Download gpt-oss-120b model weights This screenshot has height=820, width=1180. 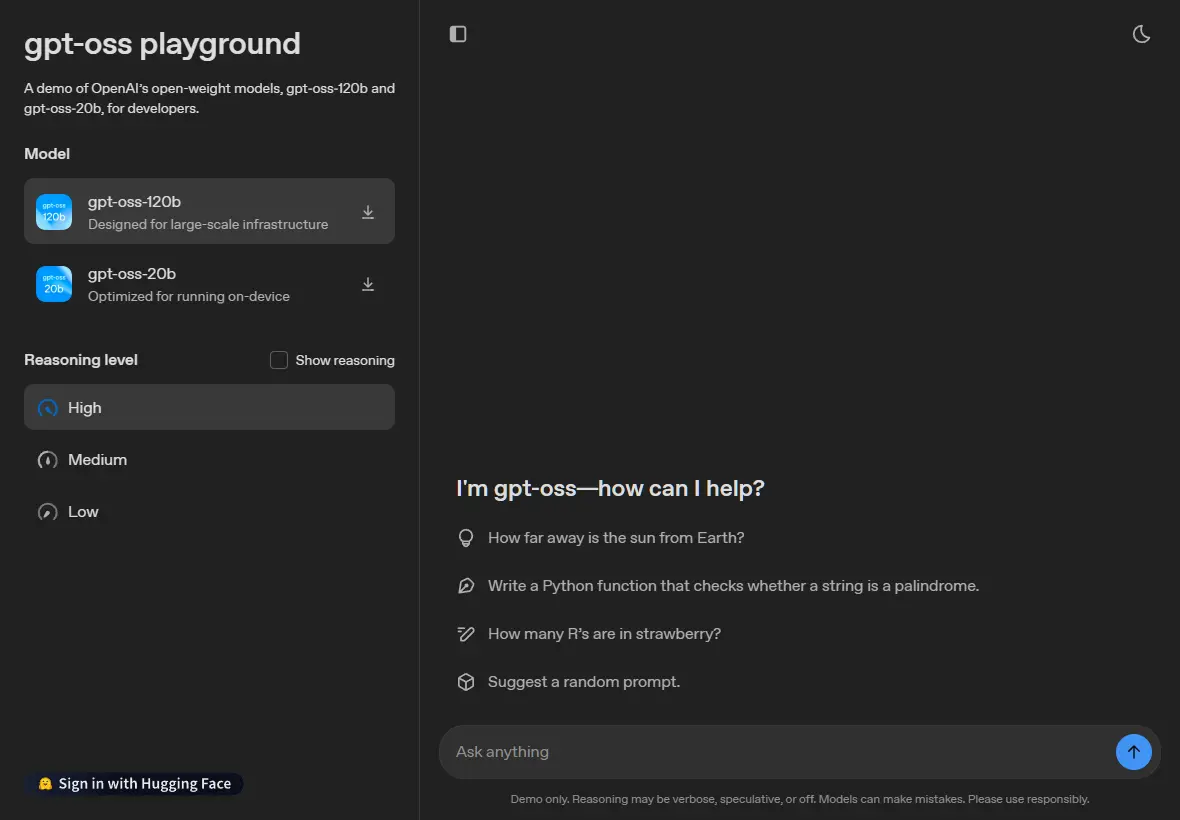point(368,212)
